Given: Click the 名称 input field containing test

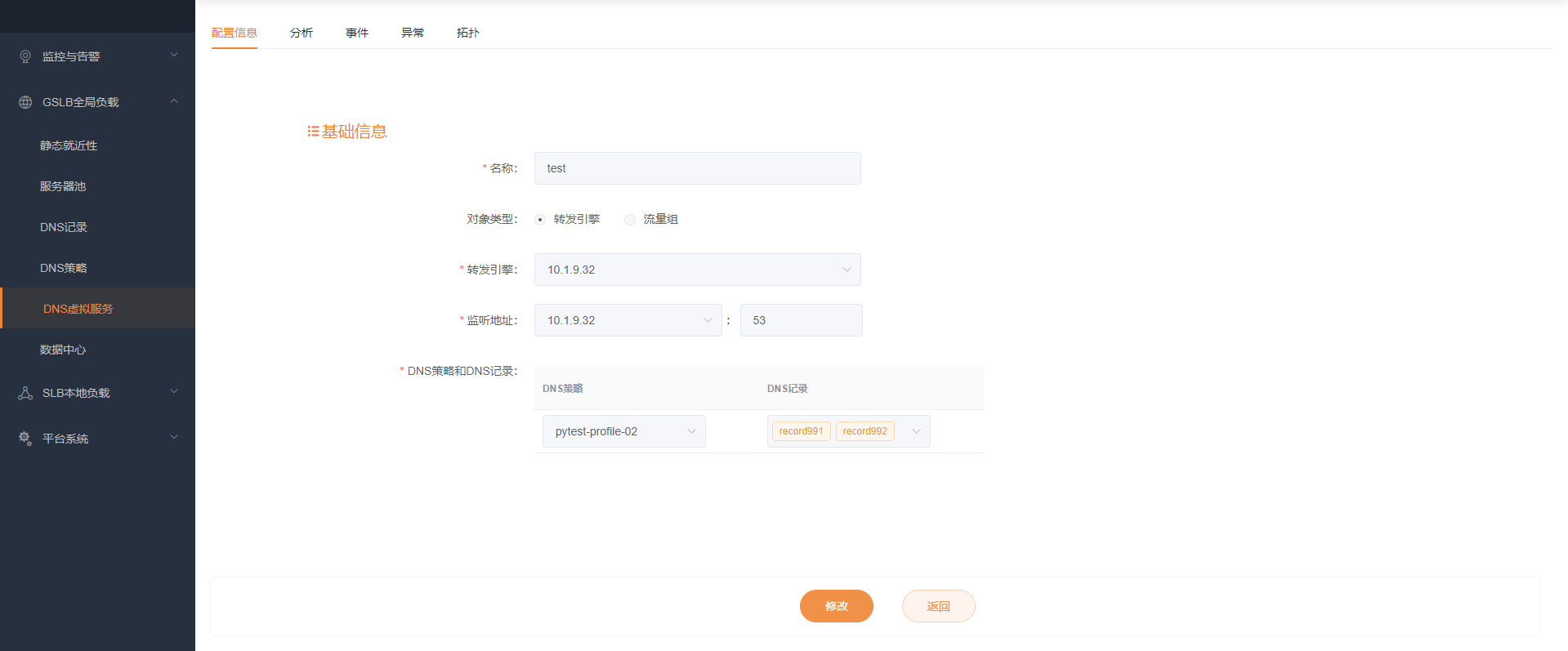Looking at the screenshot, I should pos(698,168).
